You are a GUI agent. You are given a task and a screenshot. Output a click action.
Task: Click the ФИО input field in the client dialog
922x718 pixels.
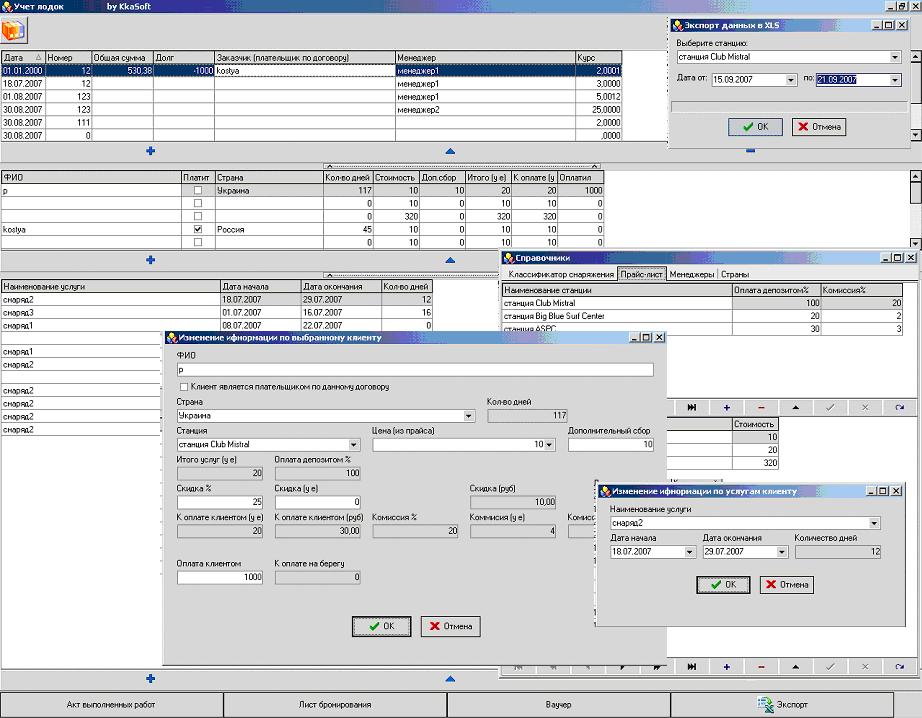[415, 370]
